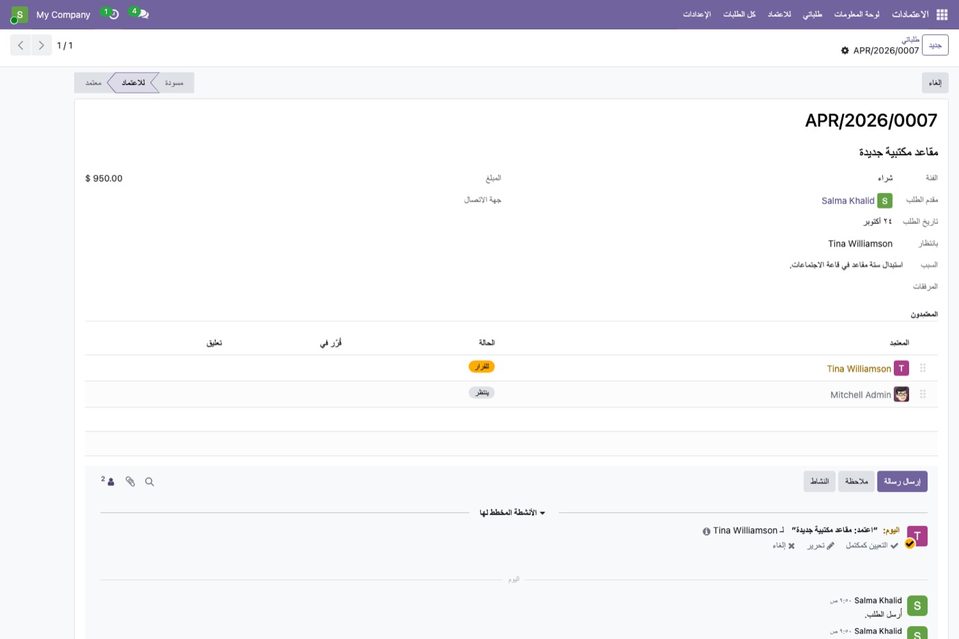Click the info icon next to Tina Williamson activity
Image resolution: width=959 pixels, height=639 pixels.
tap(706, 531)
